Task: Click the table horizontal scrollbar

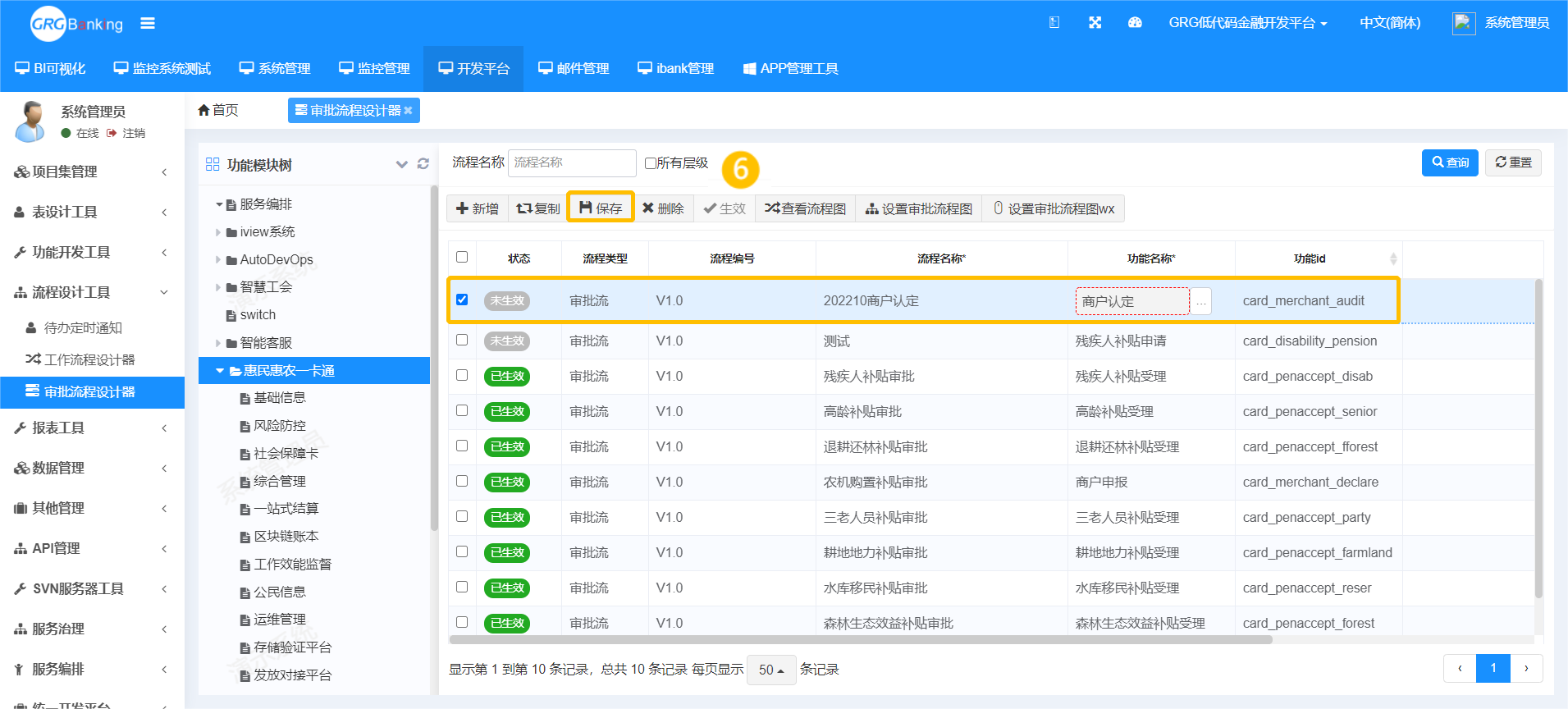Action: (x=861, y=639)
